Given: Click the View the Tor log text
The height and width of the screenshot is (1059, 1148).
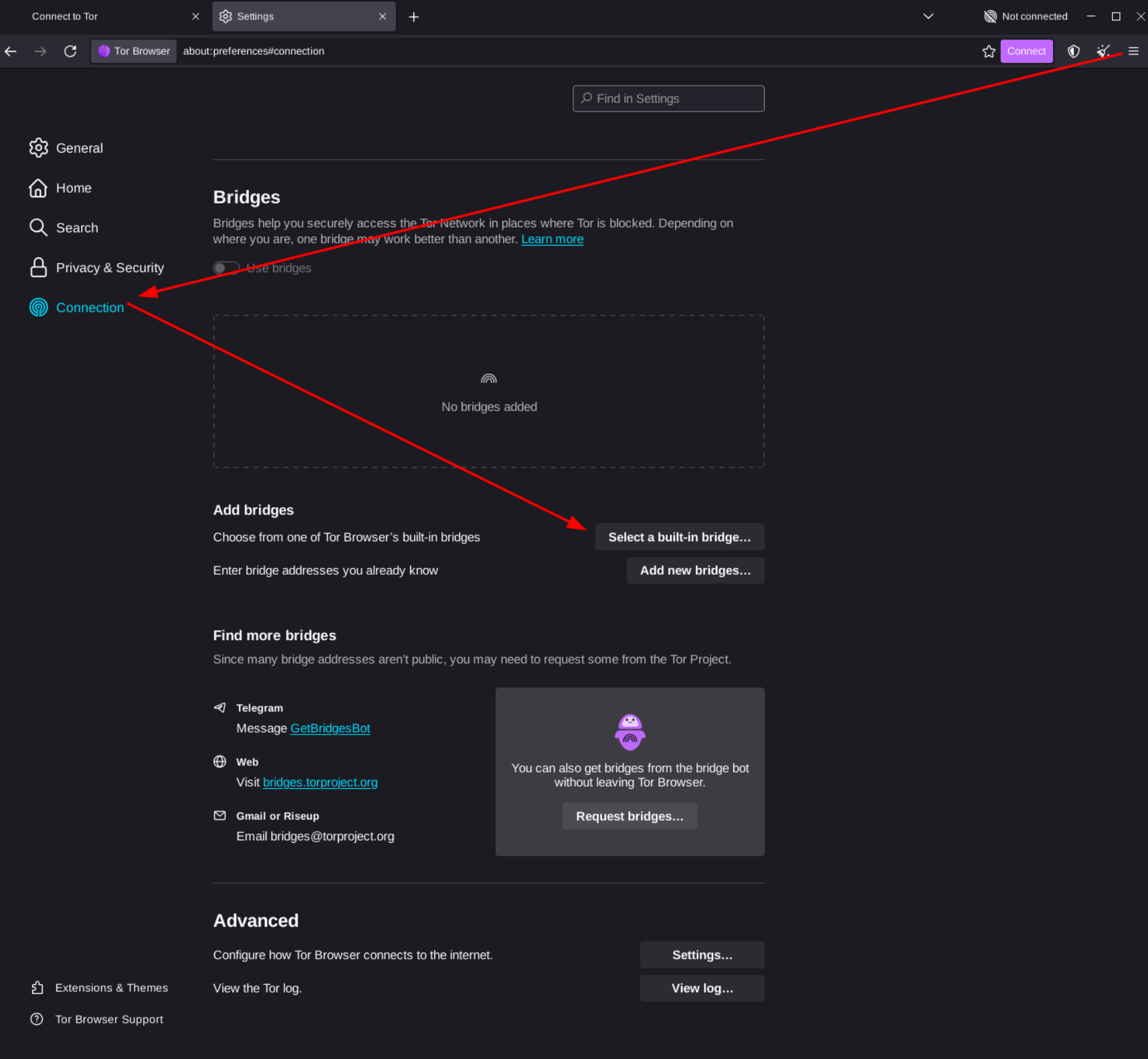Looking at the screenshot, I should click(x=258, y=988).
